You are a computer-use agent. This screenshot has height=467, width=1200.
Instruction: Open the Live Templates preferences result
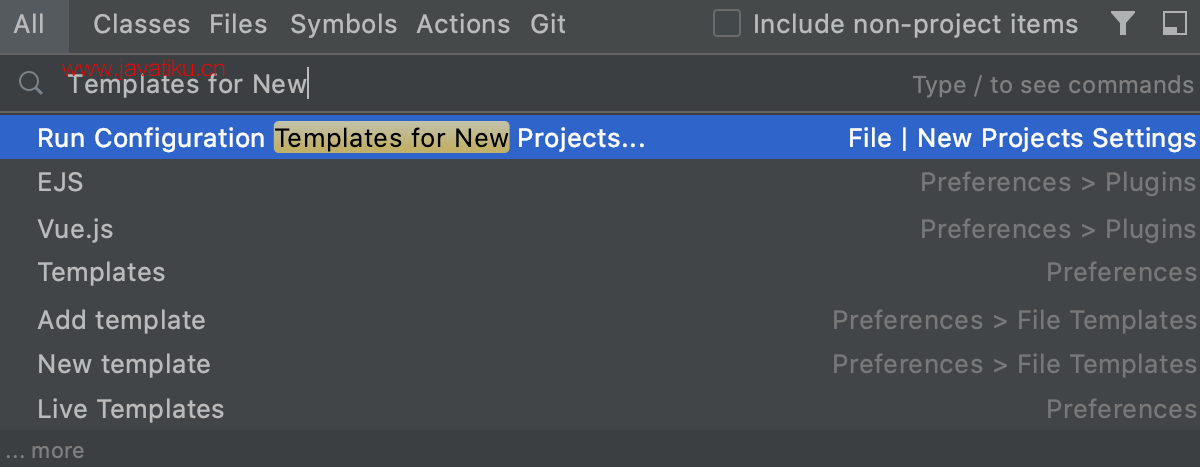click(x=600, y=409)
